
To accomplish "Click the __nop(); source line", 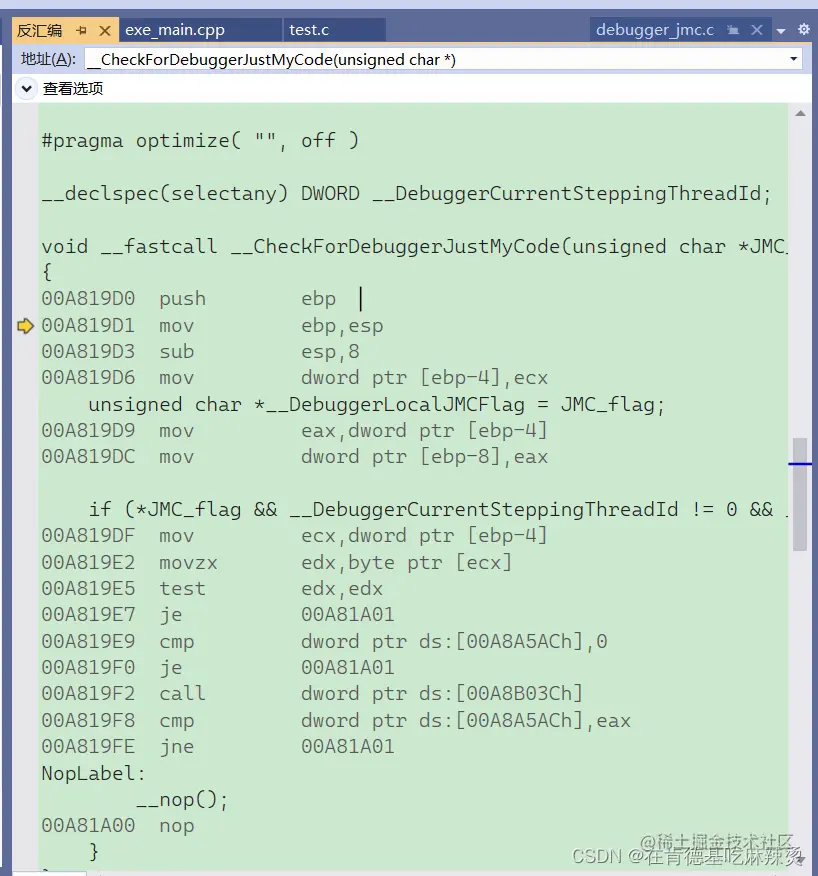I will [182, 800].
